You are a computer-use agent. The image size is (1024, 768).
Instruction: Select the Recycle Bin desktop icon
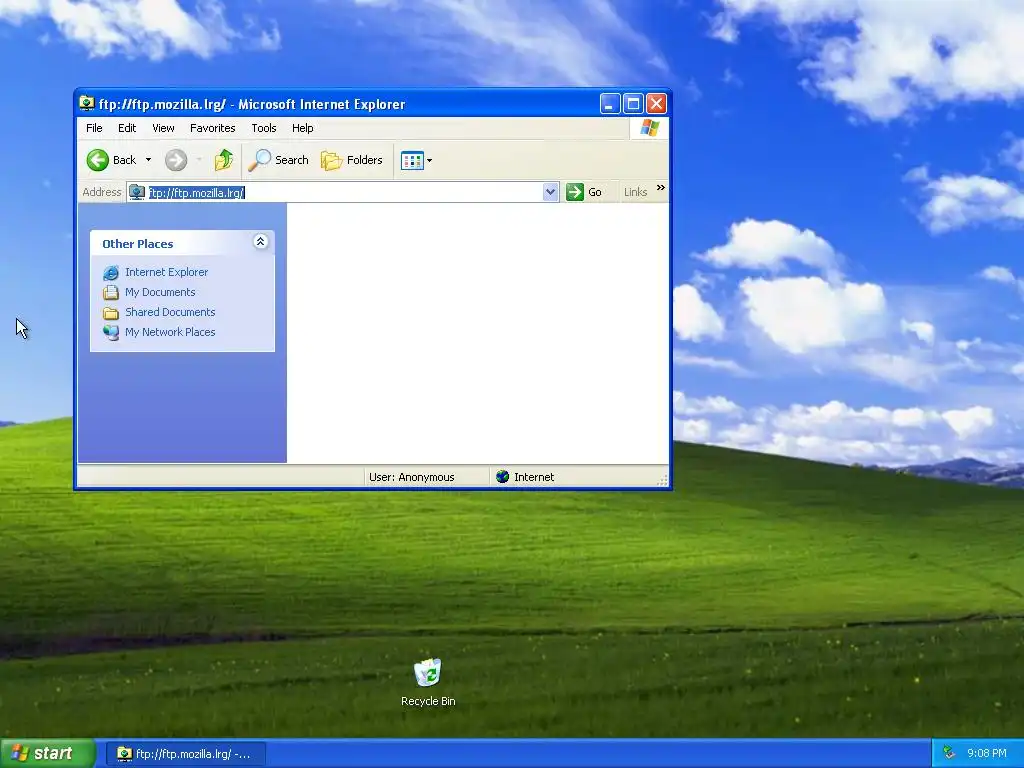[428, 682]
